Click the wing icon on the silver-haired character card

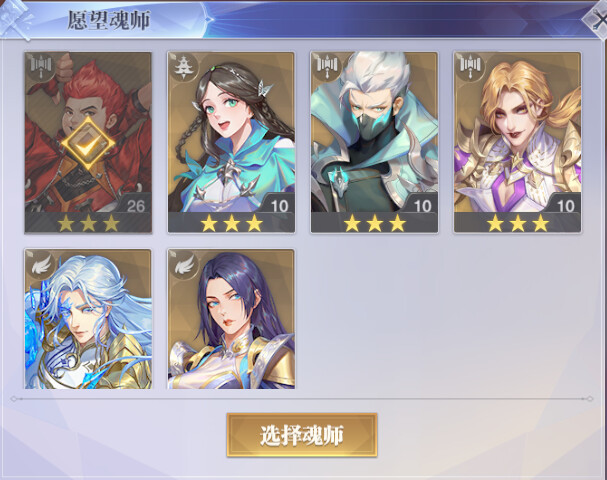(x=41, y=264)
